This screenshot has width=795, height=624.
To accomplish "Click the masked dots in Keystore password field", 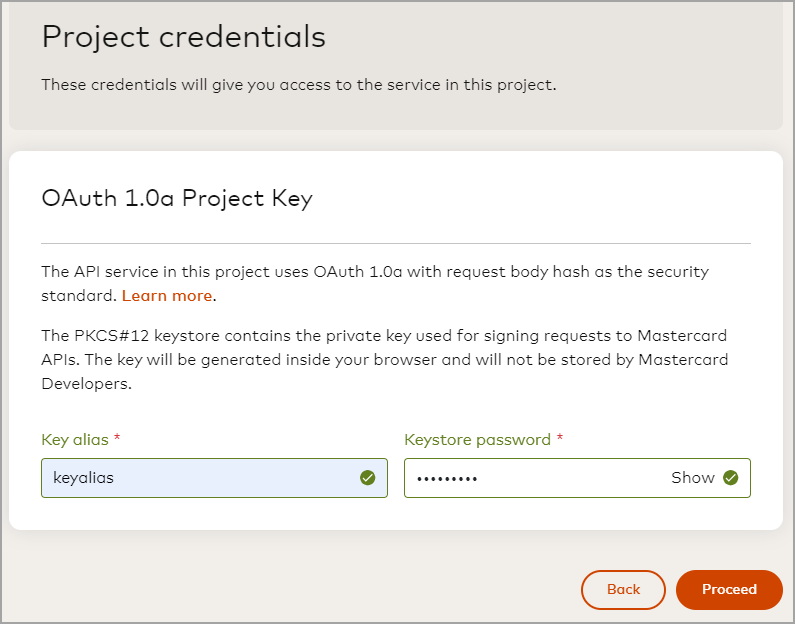I will click(447, 479).
